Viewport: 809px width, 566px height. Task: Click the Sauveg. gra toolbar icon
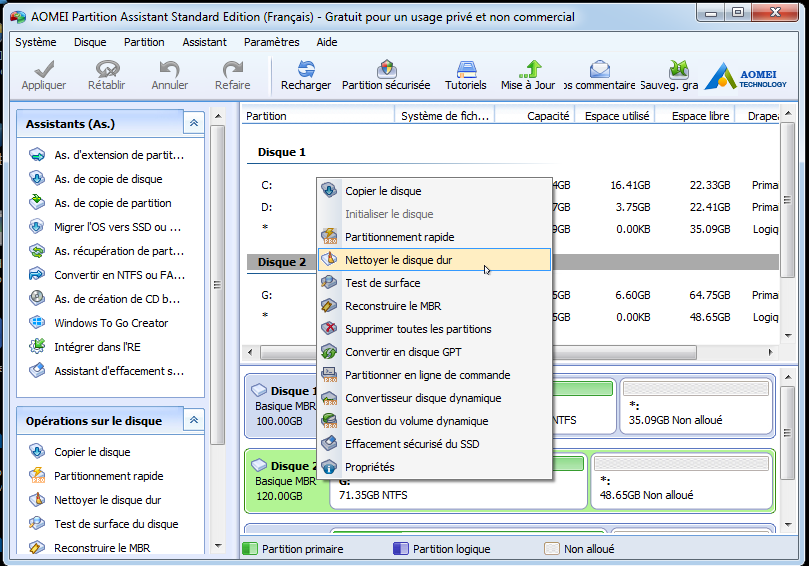678,69
